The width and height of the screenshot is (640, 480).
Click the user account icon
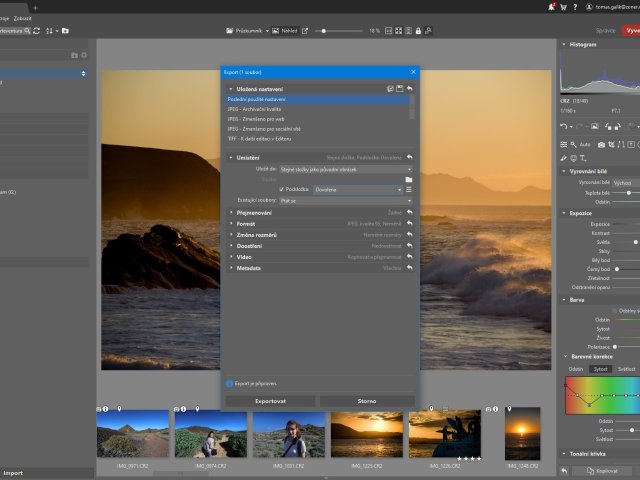(x=589, y=7)
